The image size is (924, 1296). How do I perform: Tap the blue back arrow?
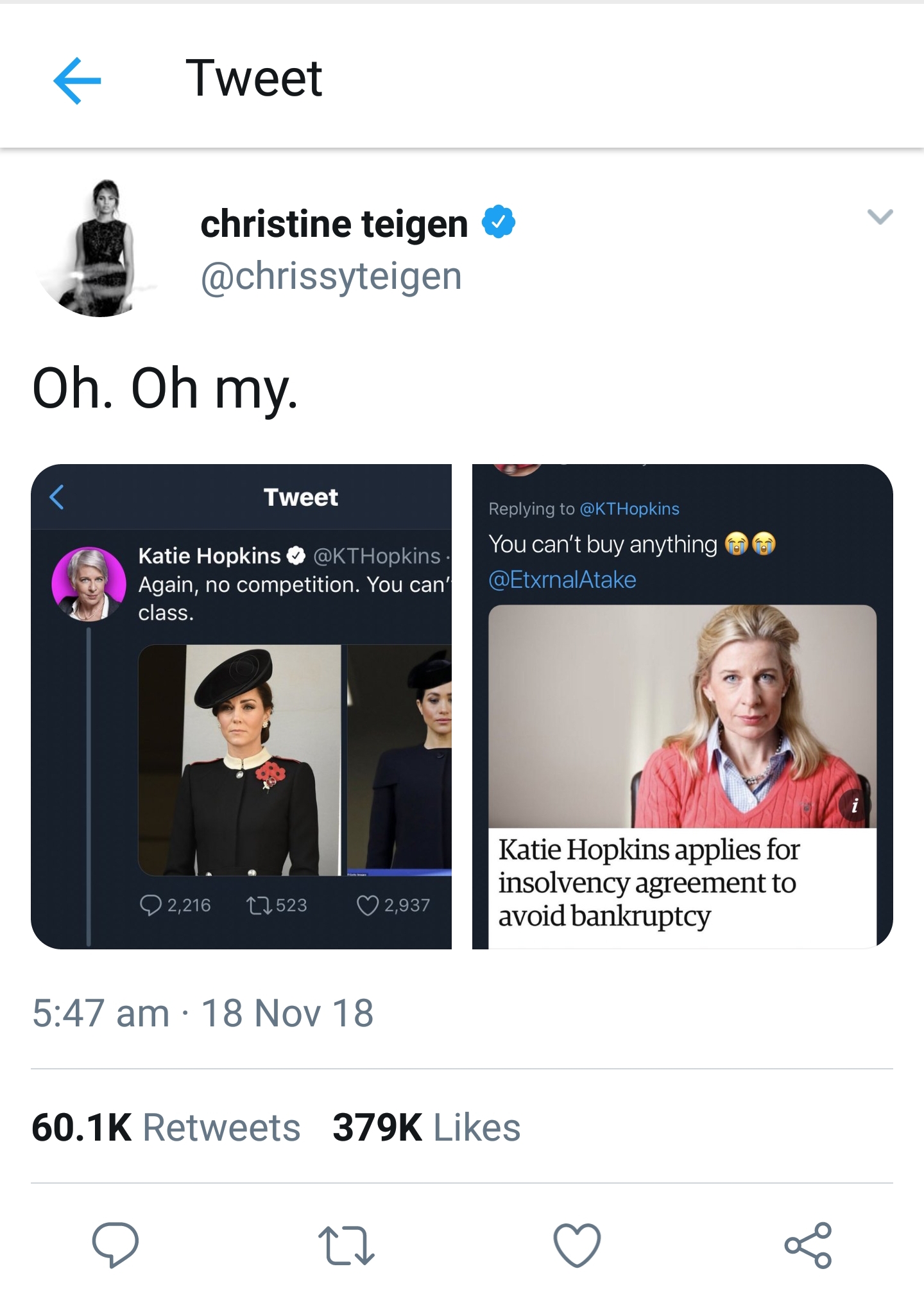coord(77,80)
